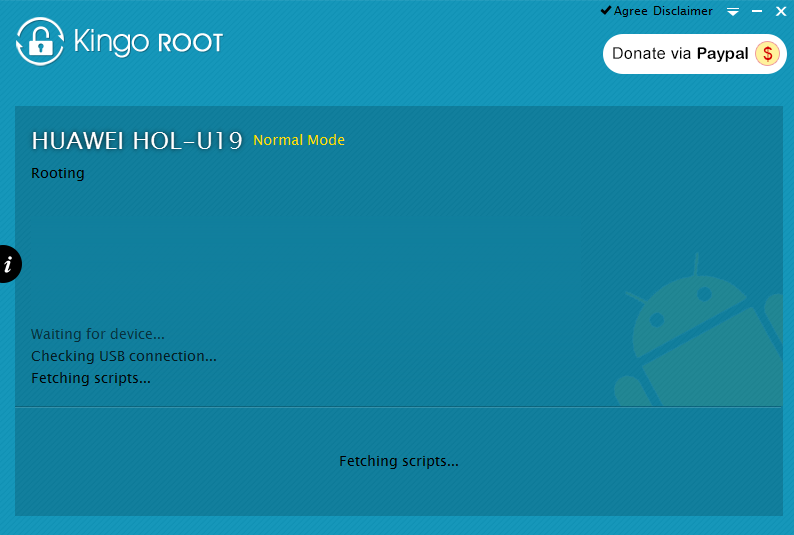Minimize the Kingo ROOT window

click(757, 11)
